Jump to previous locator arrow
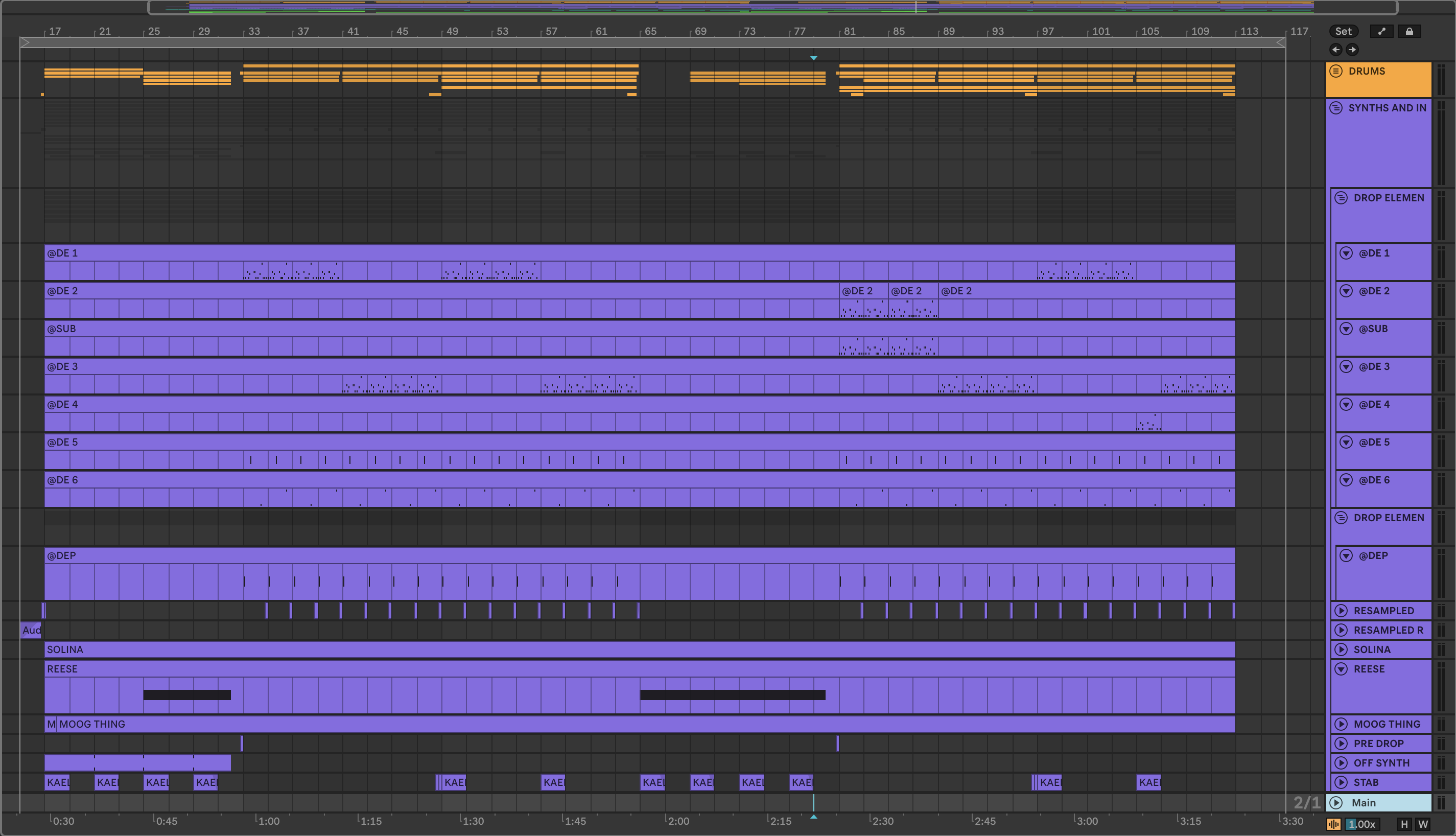This screenshot has width=1456, height=836. coord(1335,50)
